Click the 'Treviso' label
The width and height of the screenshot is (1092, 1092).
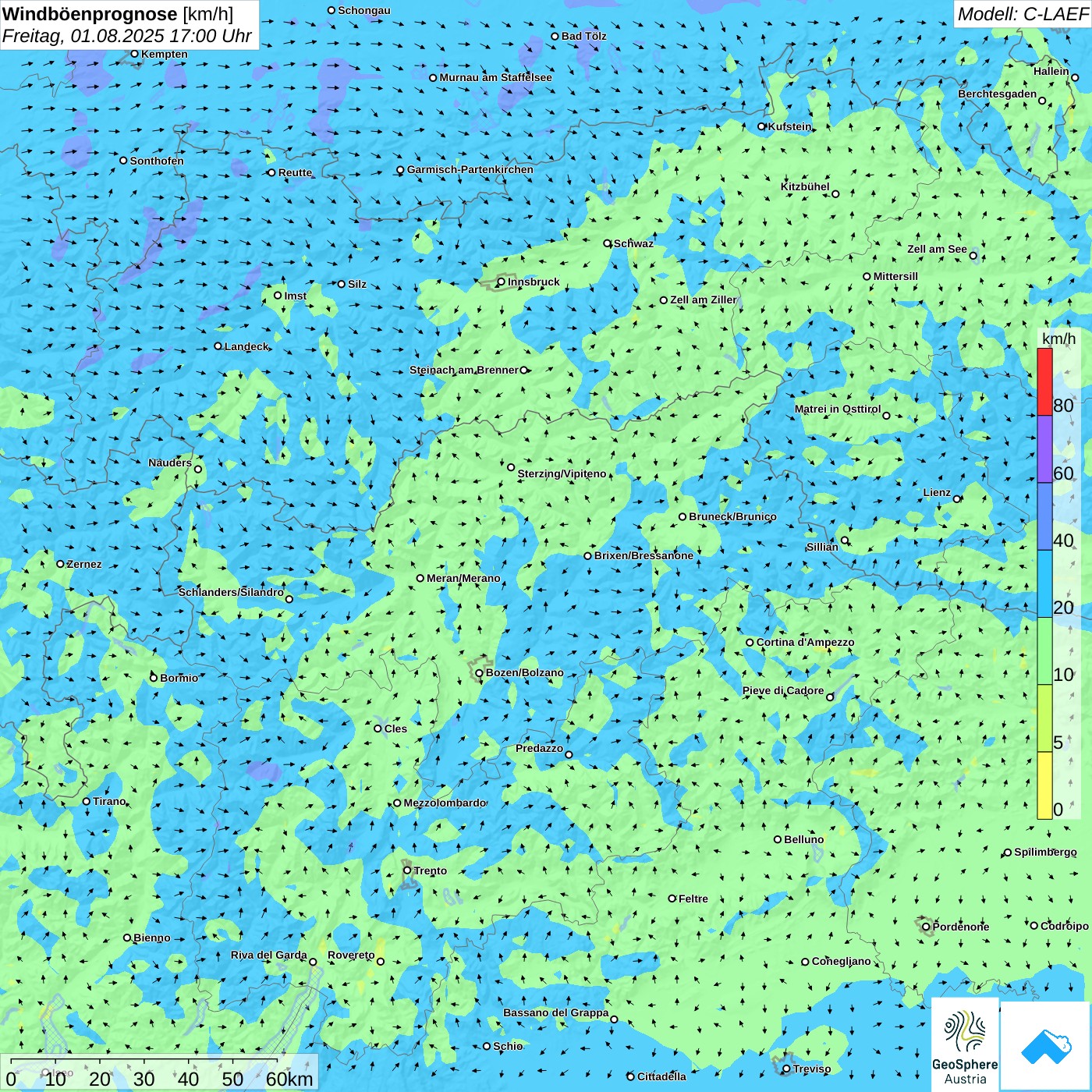tap(812, 1069)
